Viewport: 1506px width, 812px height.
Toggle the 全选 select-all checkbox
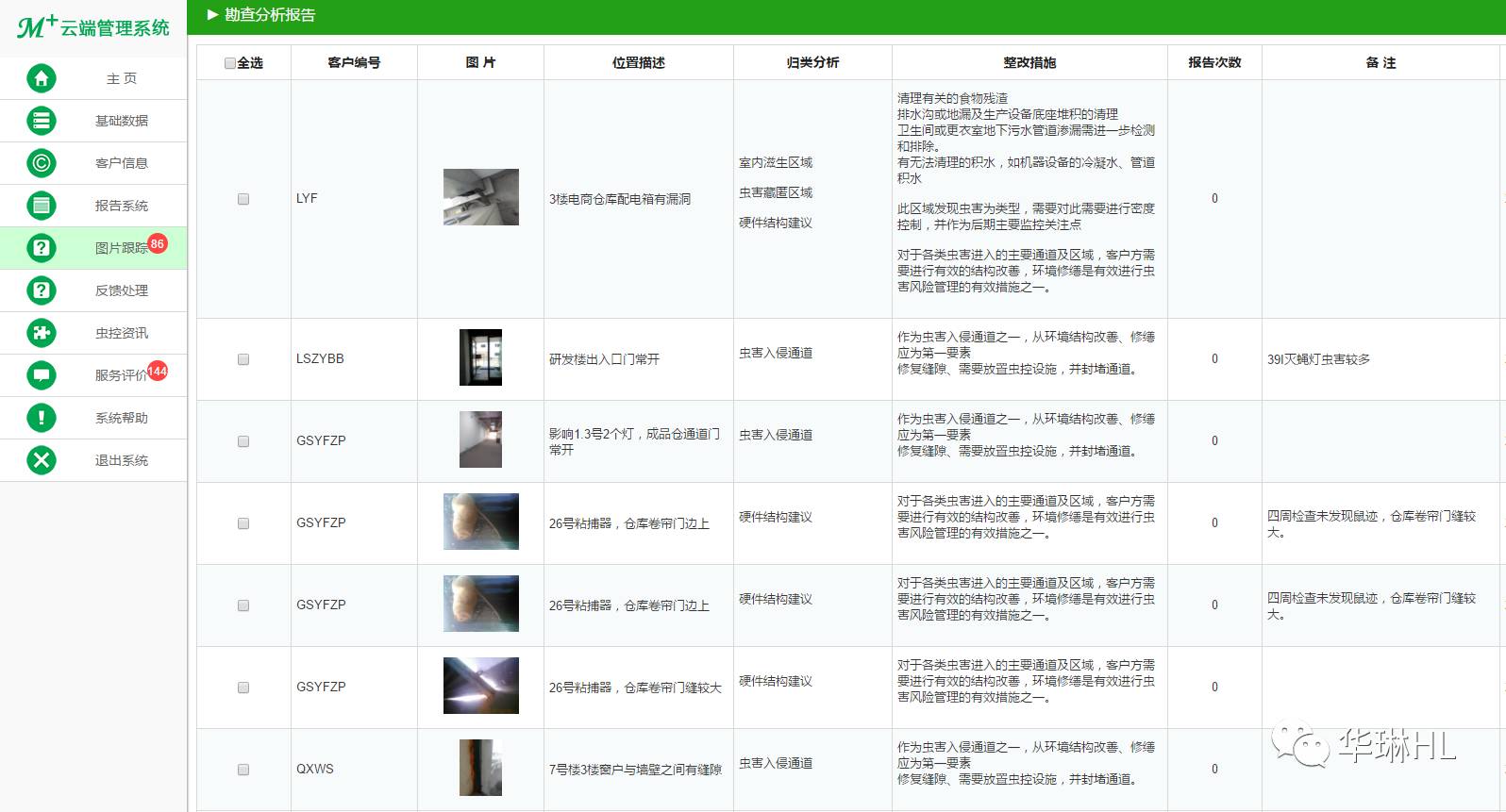click(230, 63)
